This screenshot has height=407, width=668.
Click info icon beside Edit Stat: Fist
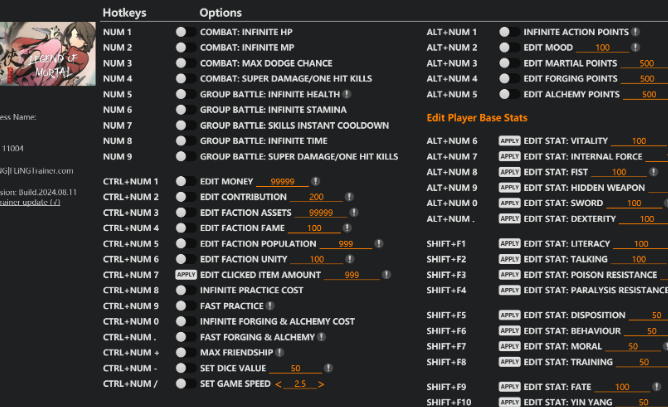click(x=653, y=172)
